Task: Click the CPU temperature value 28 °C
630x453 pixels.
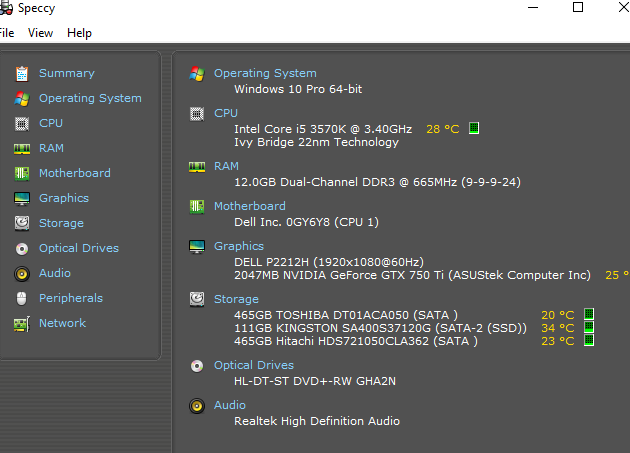Action: [x=443, y=129]
